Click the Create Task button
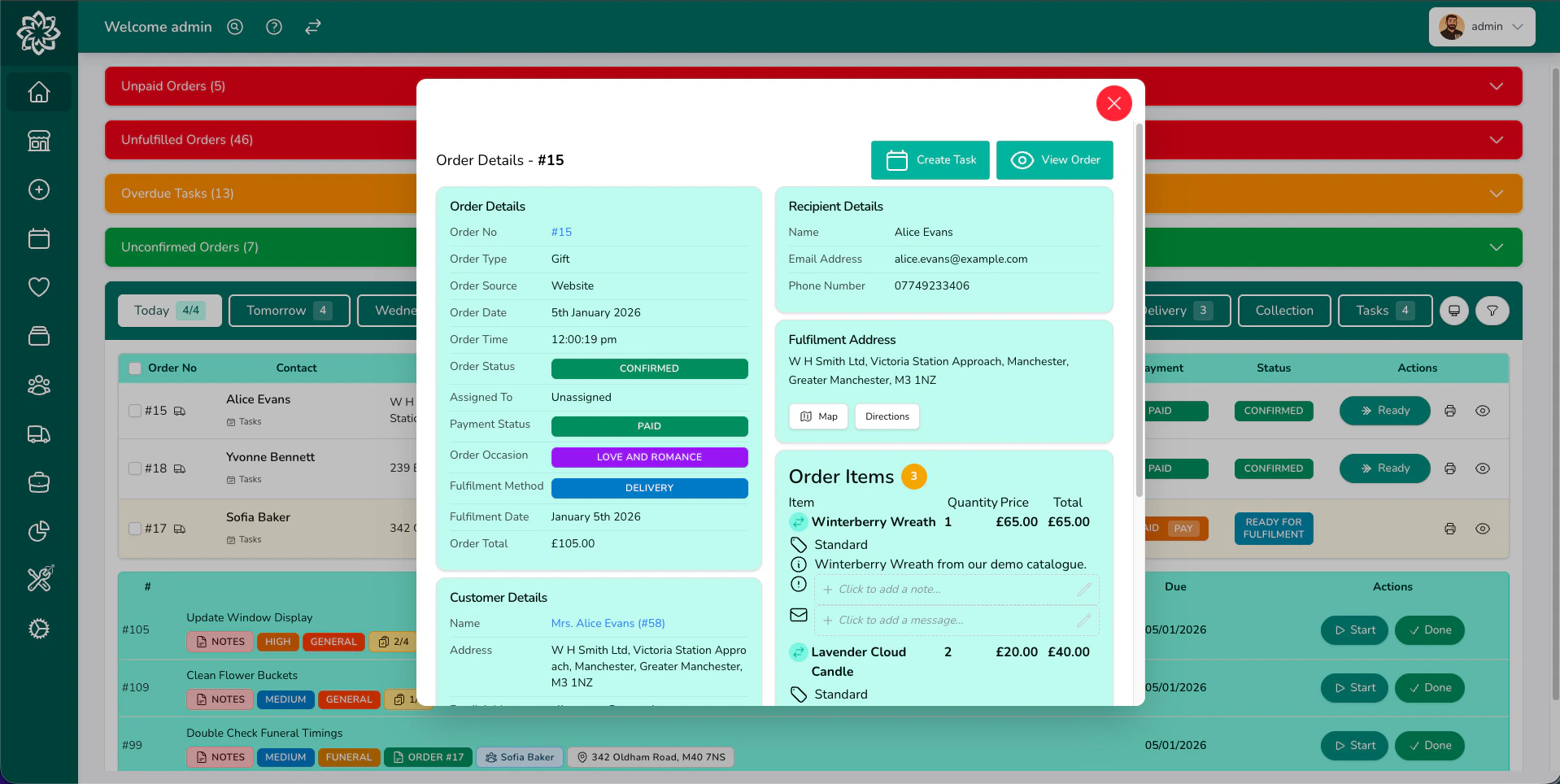 coord(930,160)
